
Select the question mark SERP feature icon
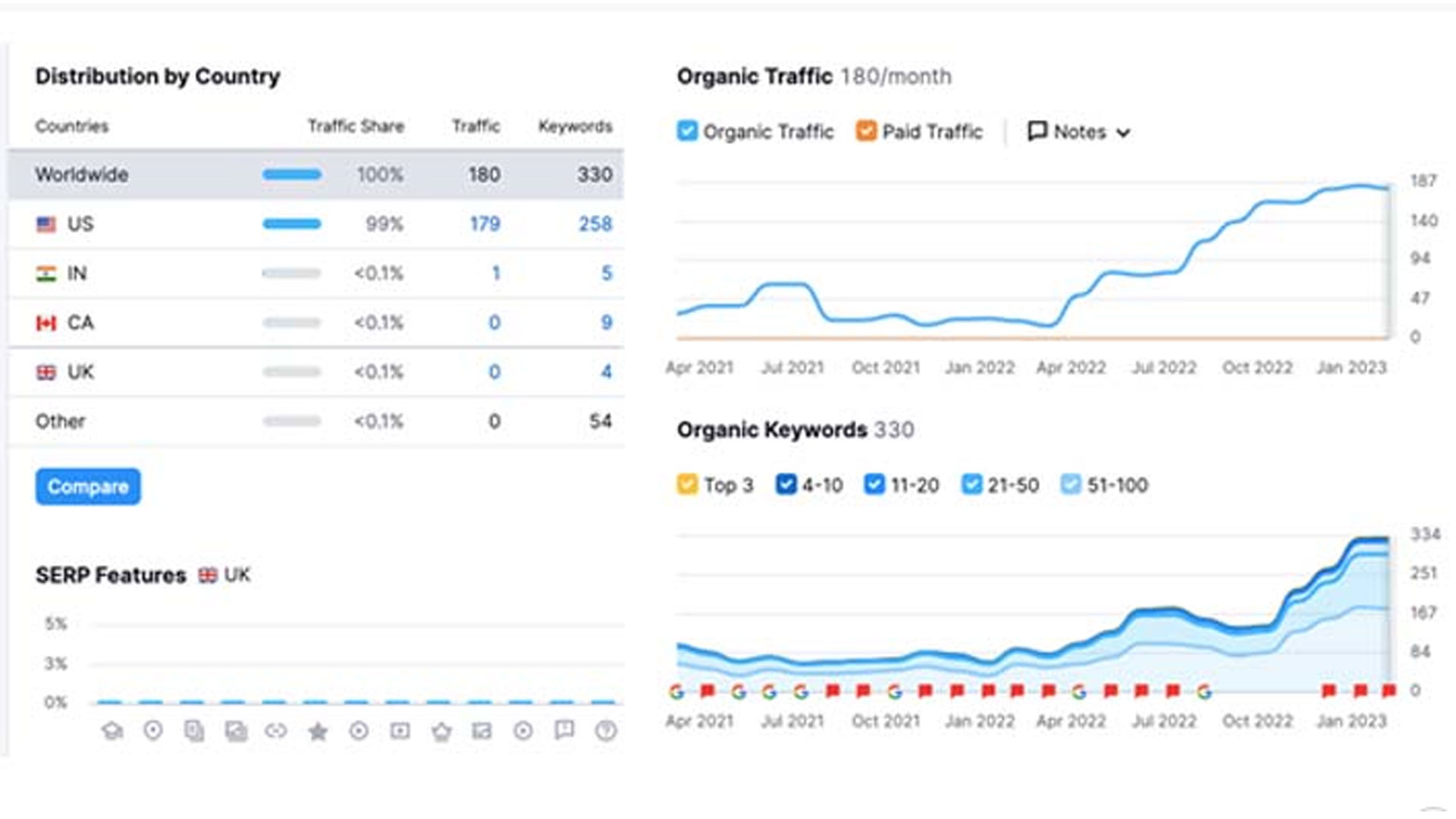pos(606,730)
